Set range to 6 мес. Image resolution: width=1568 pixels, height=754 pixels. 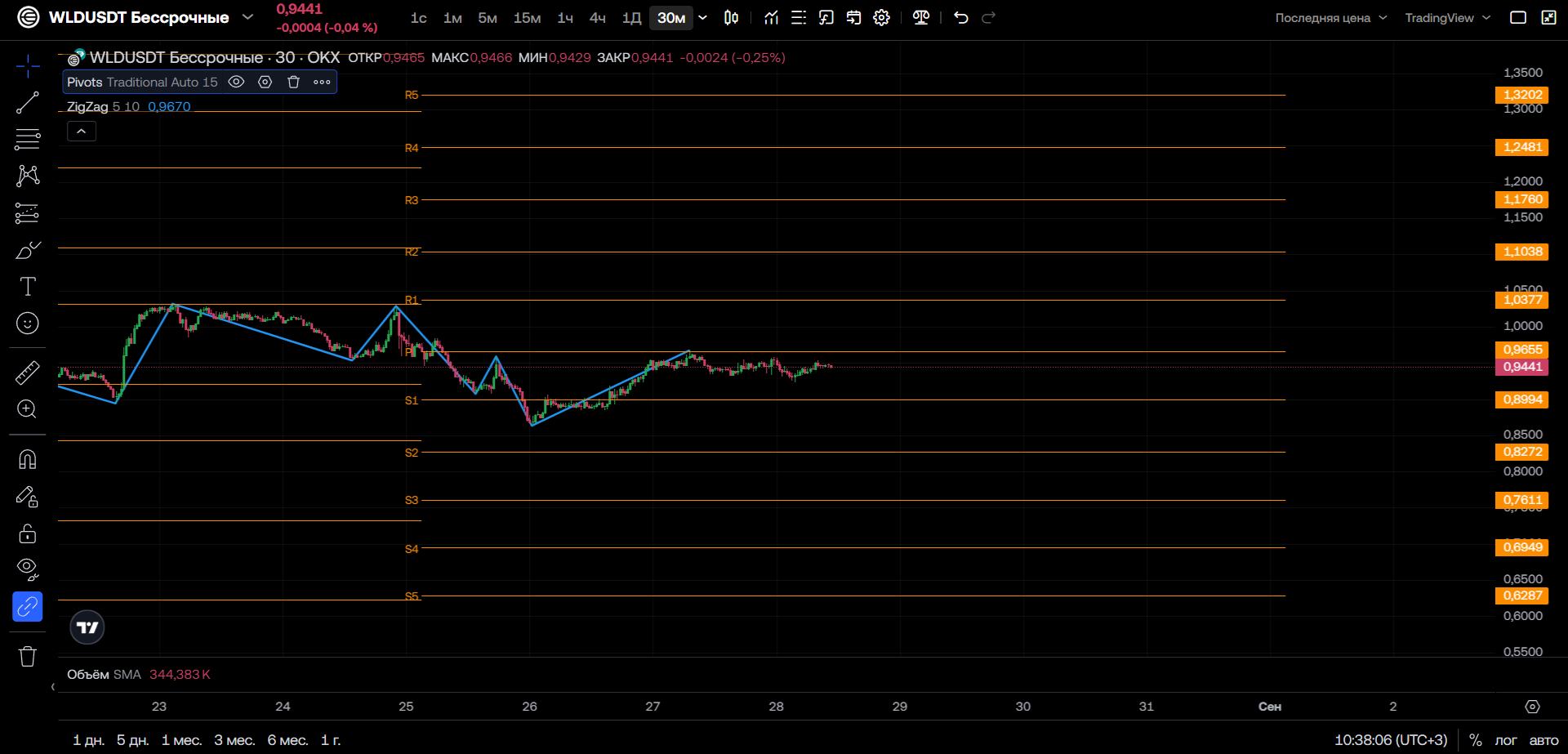287,740
